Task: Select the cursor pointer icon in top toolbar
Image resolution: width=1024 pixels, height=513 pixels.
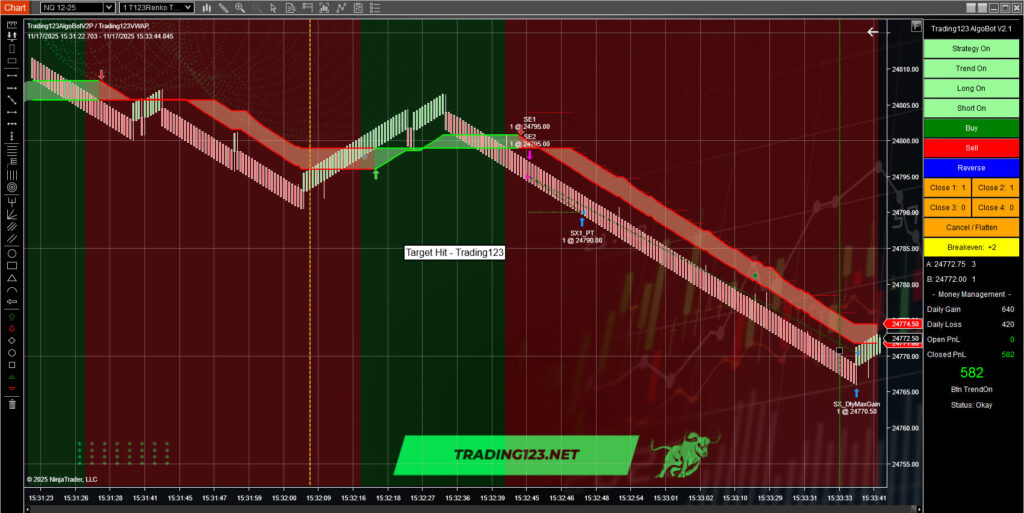Action: [274, 8]
